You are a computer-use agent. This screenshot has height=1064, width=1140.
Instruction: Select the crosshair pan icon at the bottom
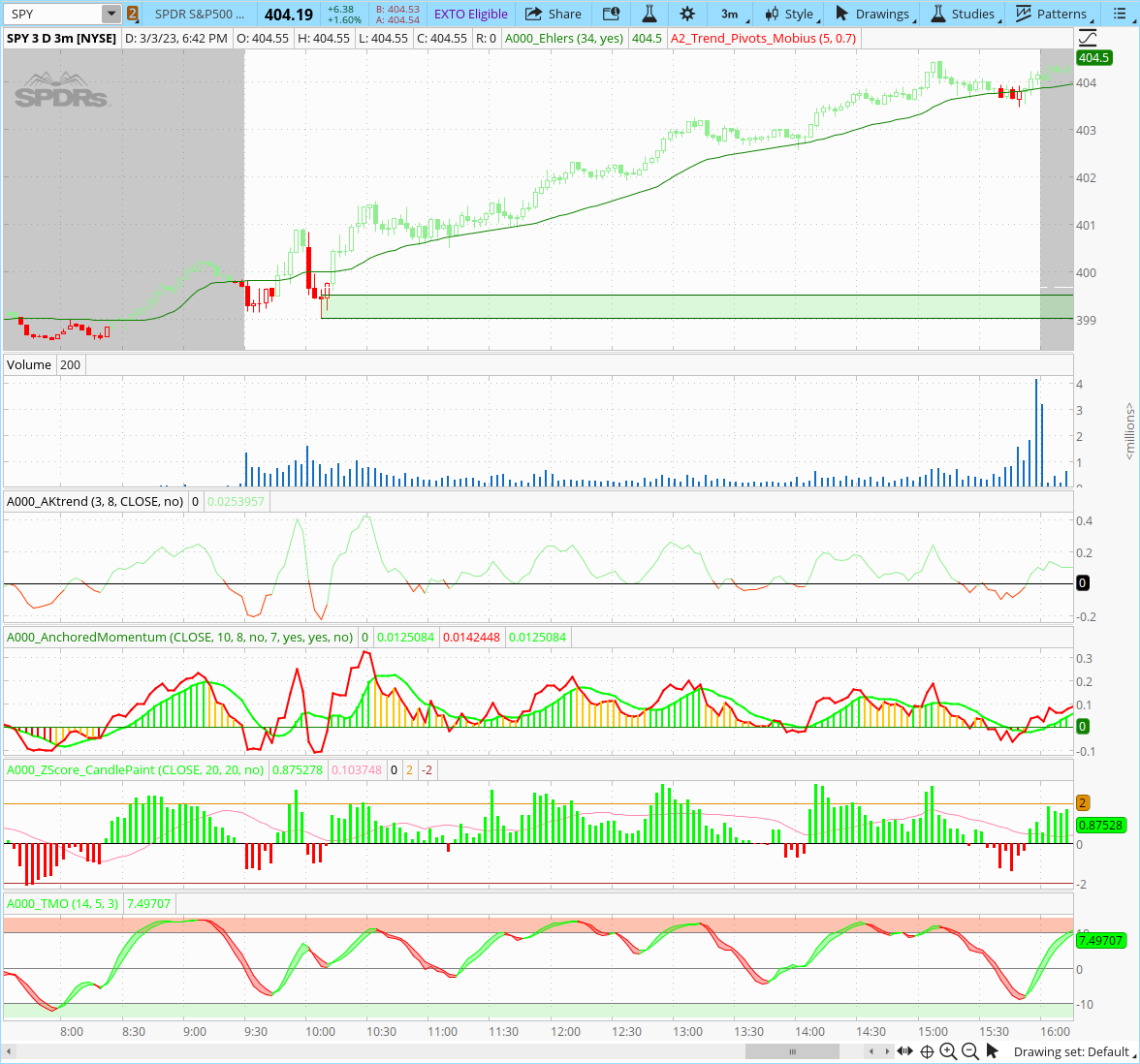coord(927,1051)
